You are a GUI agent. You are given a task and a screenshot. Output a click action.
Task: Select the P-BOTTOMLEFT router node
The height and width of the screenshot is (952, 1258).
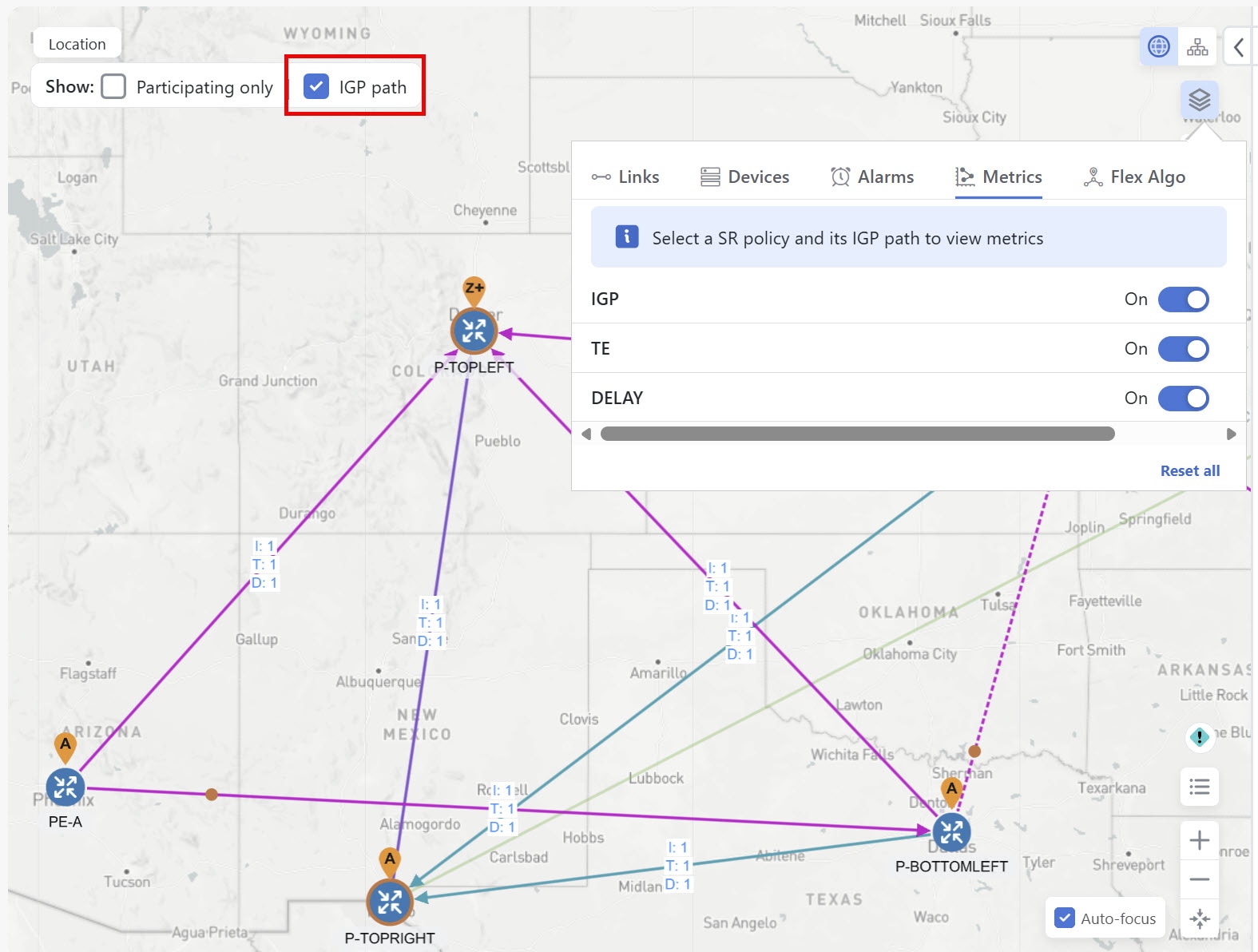coord(951,832)
